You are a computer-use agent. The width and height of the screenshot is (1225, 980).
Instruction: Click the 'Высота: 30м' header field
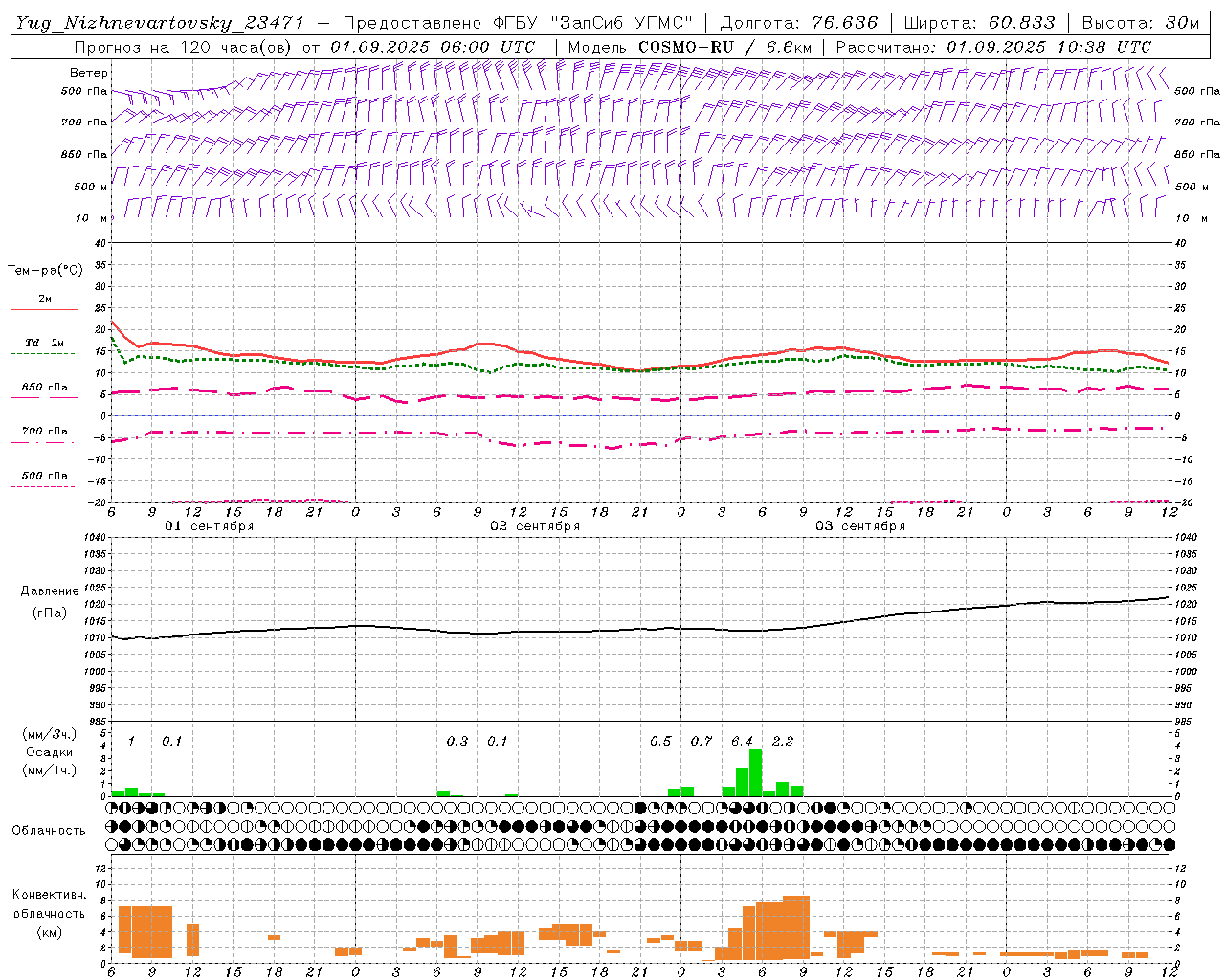tap(1141, 23)
